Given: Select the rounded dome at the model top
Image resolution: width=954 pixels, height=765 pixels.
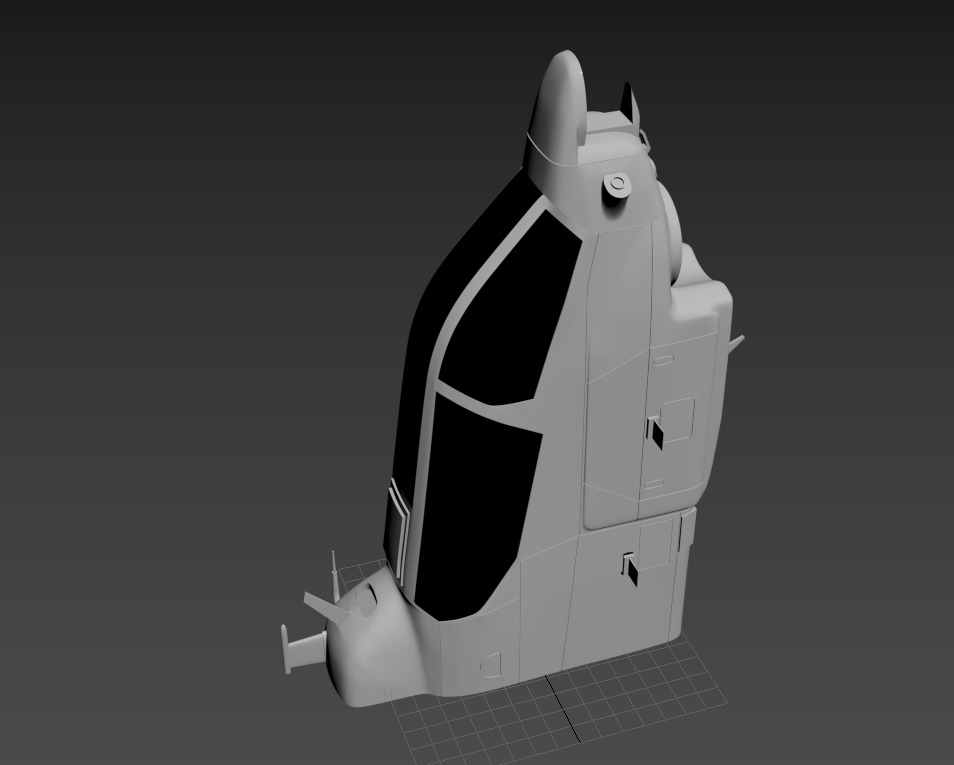Looking at the screenshot, I should click(x=558, y=110).
